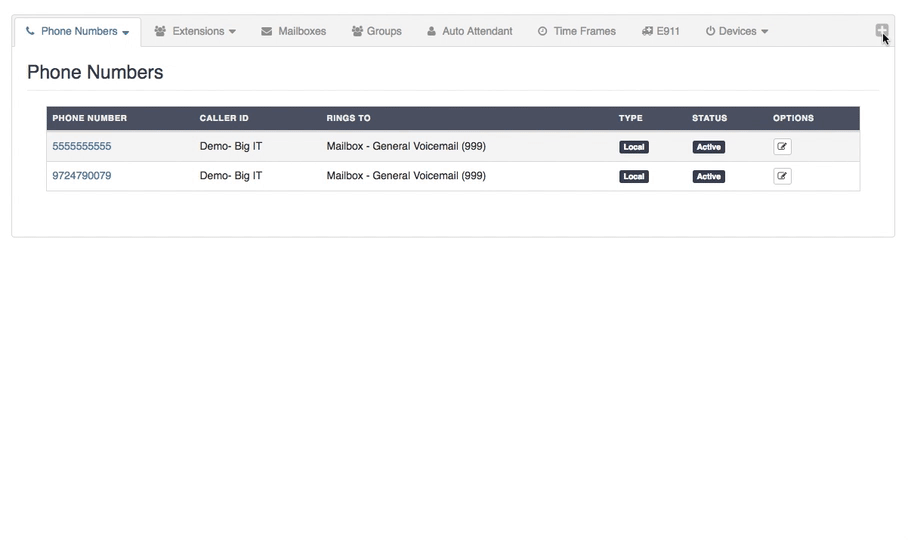Click edit icon for number 9724790079

point(782,176)
